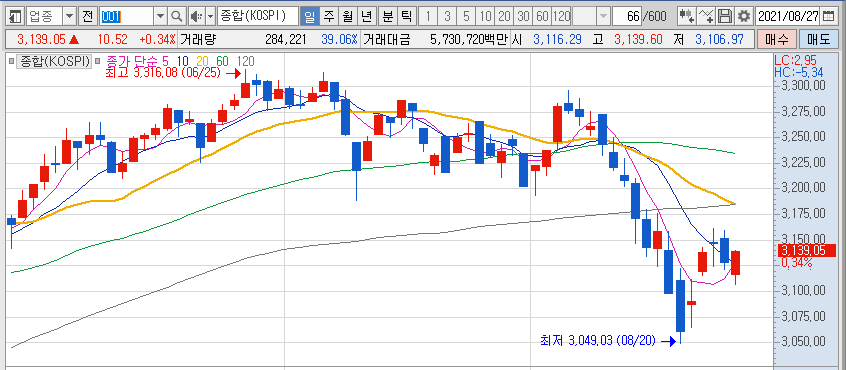This screenshot has width=846, height=370.
Task: Switch to 월 monthly period
Action: pyautogui.click(x=347, y=16)
